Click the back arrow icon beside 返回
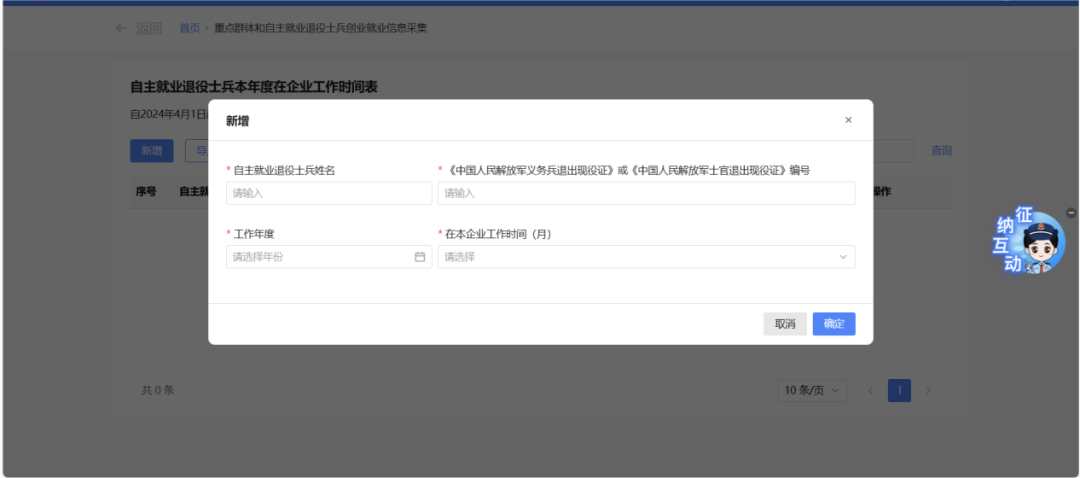This screenshot has width=1080, height=478. (x=121, y=28)
